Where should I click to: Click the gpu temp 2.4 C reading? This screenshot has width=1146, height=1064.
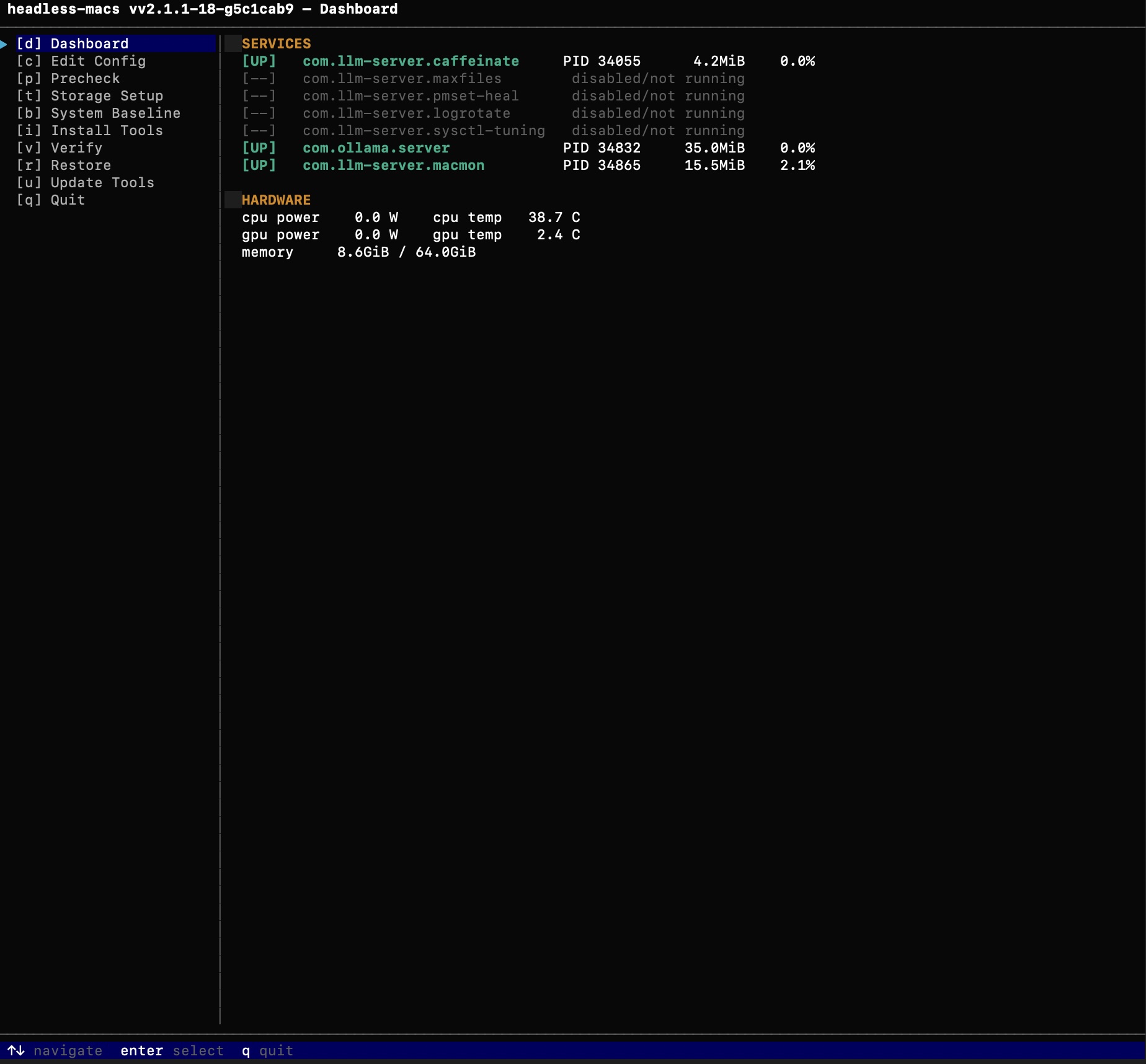click(507, 234)
